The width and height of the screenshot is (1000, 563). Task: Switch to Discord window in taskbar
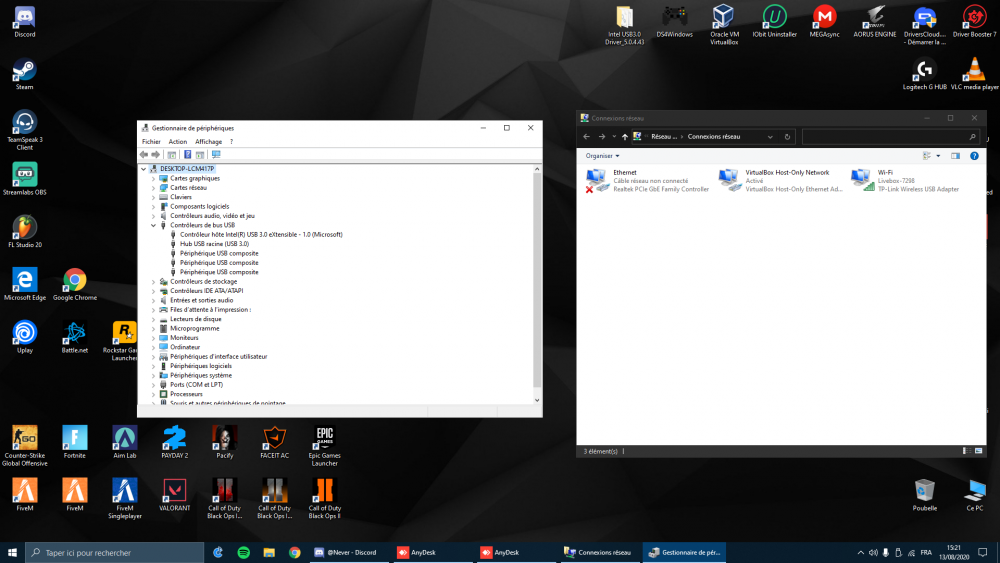pos(345,552)
